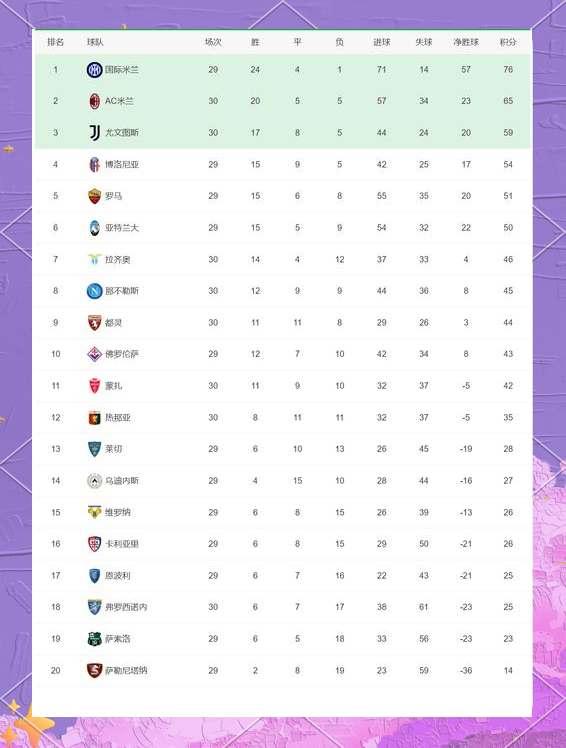Viewport: 566px width, 748px height.
Task: Click the Roma club badge
Action: (x=94, y=196)
